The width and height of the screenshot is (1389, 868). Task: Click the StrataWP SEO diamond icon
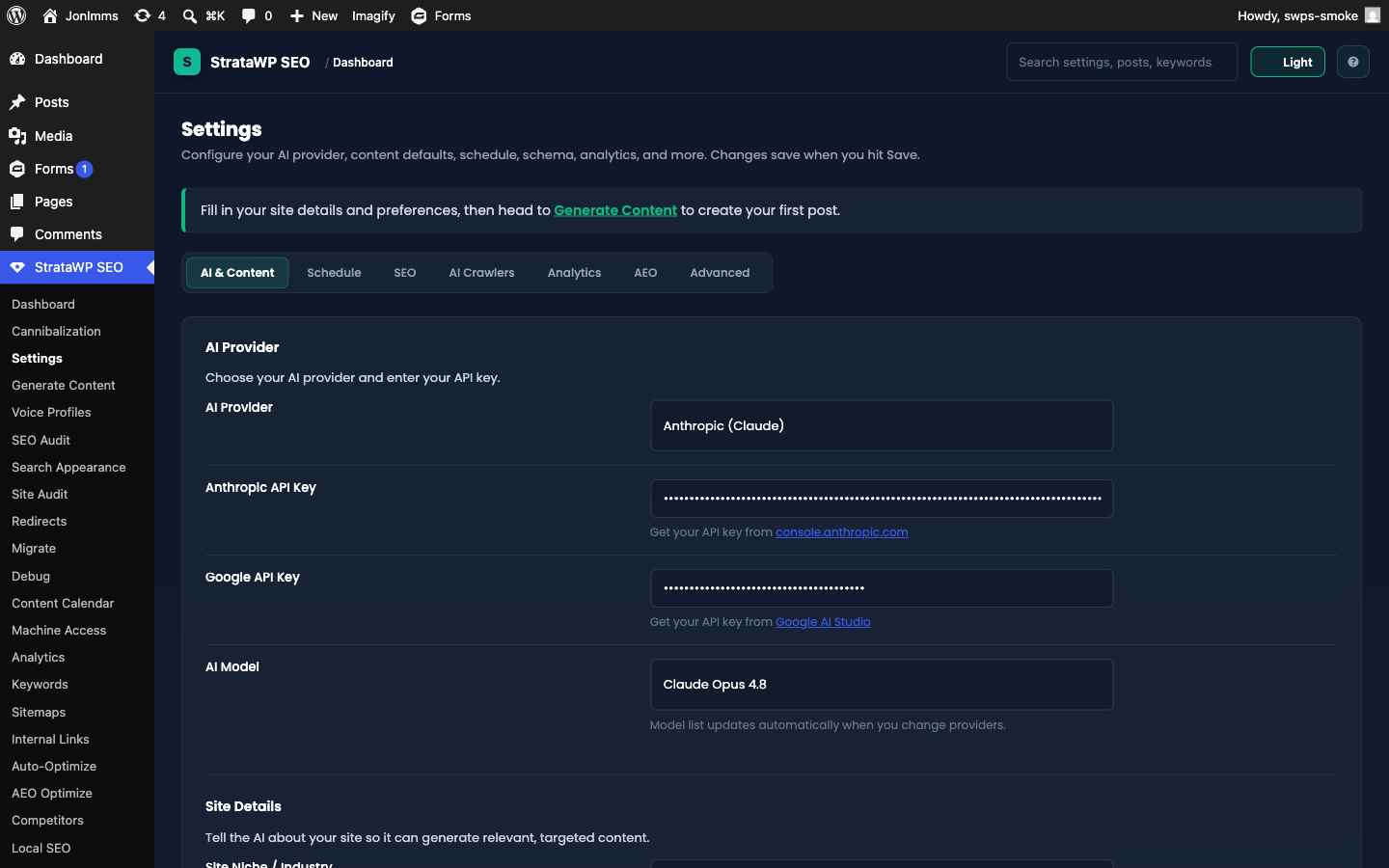tap(17, 267)
